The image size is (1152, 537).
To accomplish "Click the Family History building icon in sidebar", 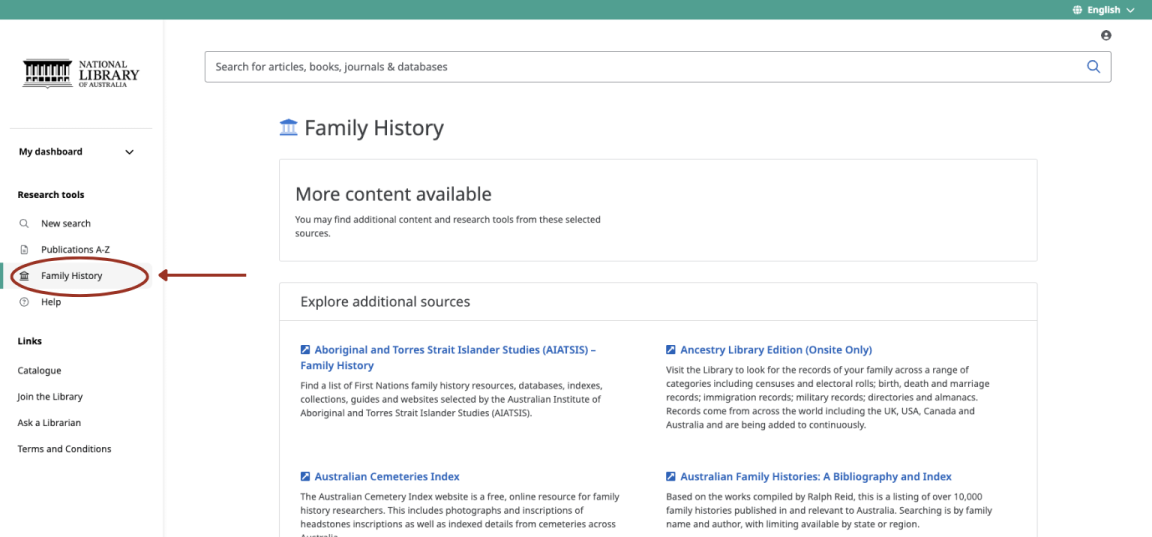I will 24,276.
